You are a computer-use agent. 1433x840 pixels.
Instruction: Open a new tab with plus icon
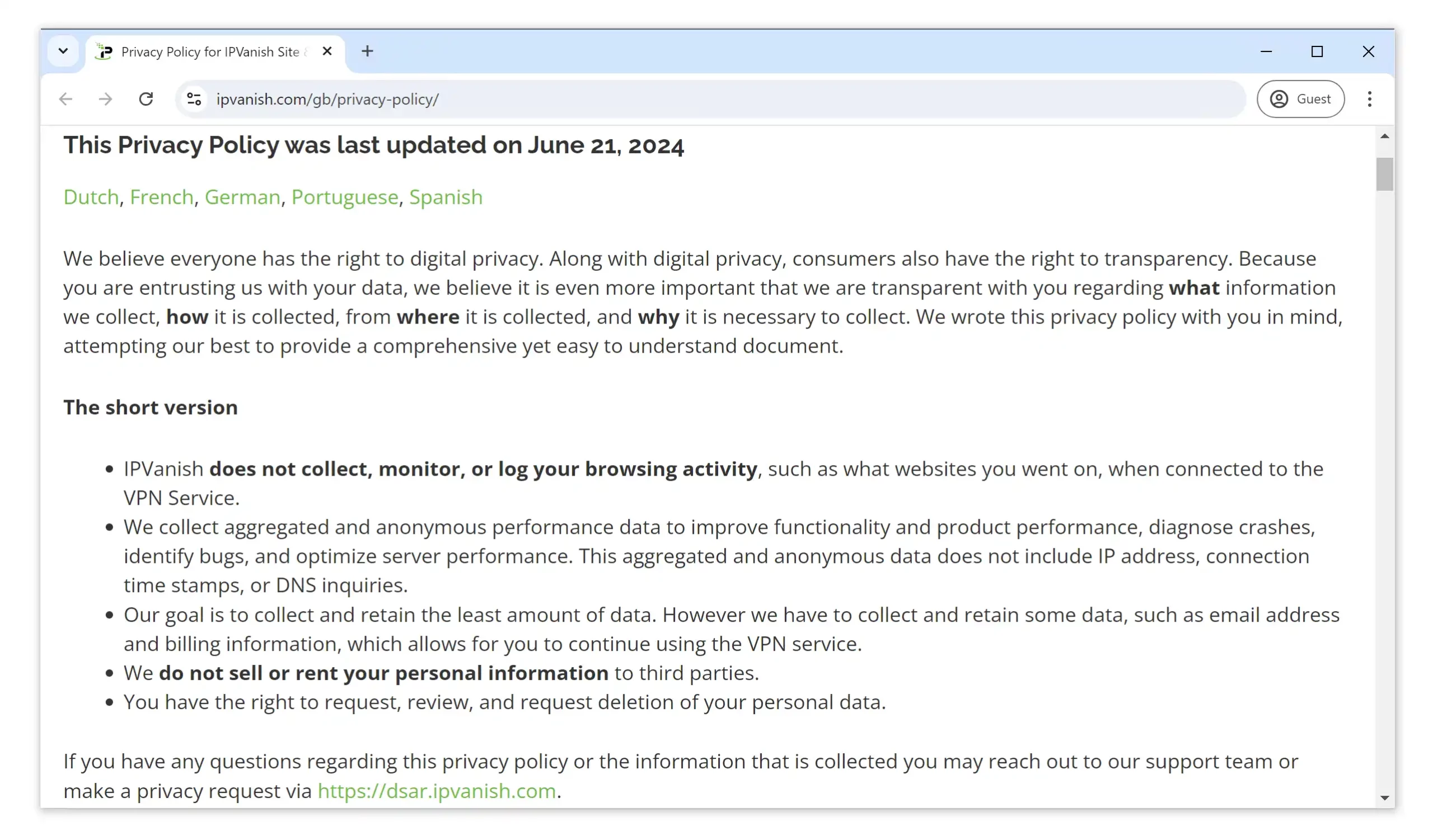[x=367, y=51]
